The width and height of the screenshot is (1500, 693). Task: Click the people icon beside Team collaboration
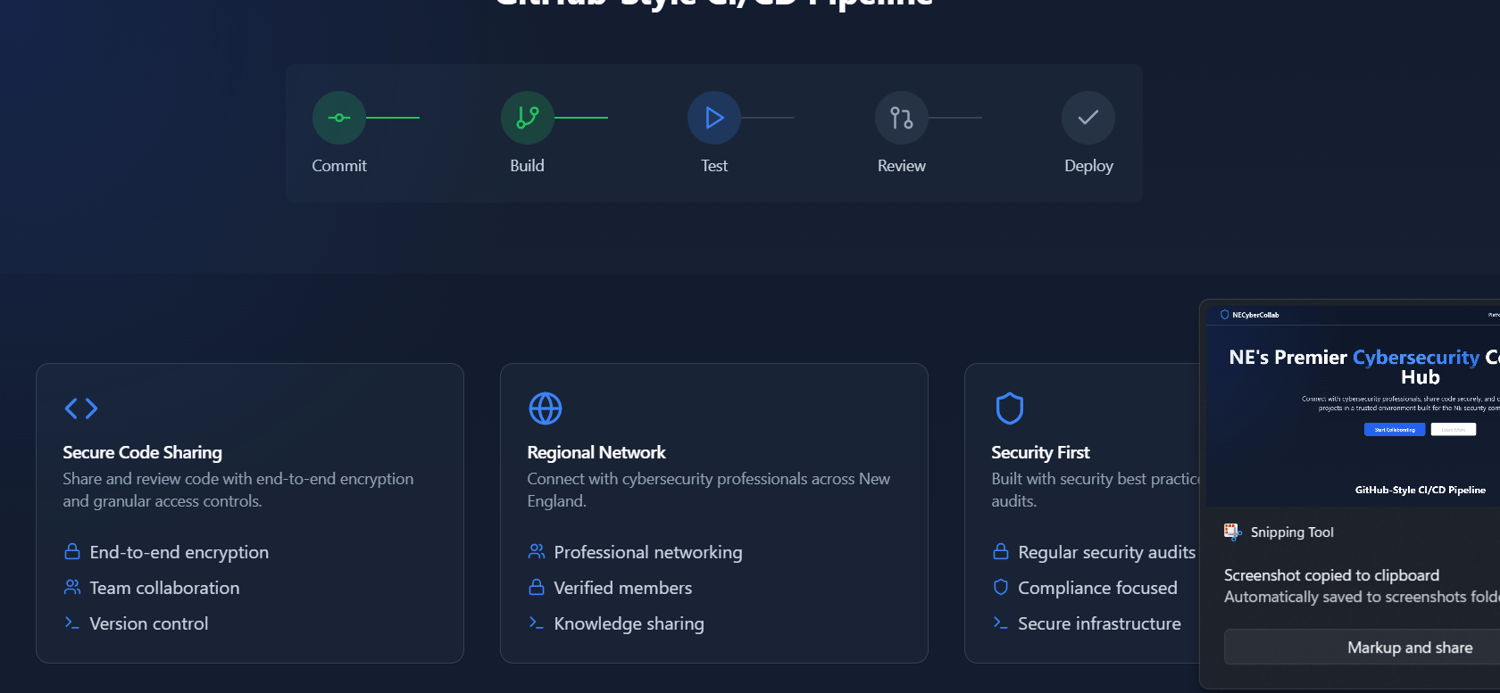tap(72, 587)
